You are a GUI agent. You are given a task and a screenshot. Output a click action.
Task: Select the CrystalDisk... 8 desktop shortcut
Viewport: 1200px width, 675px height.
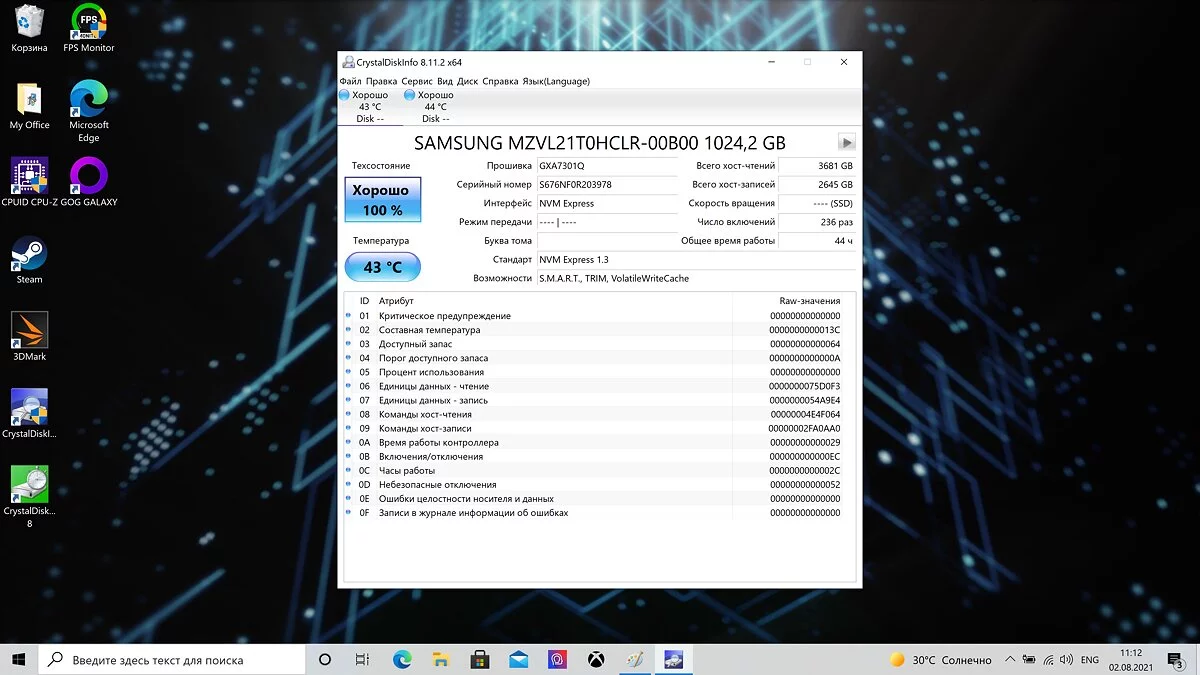(x=29, y=497)
